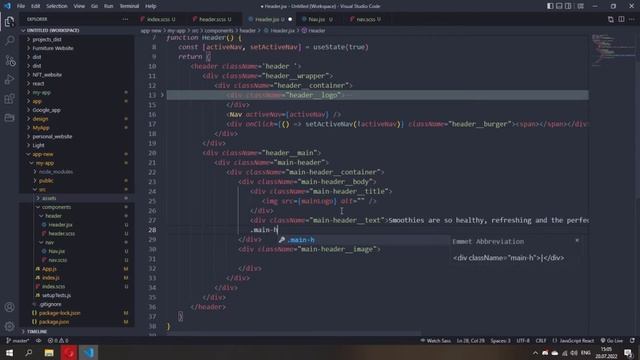
Task: Click the components breadcrumb segment
Action: (219, 31)
